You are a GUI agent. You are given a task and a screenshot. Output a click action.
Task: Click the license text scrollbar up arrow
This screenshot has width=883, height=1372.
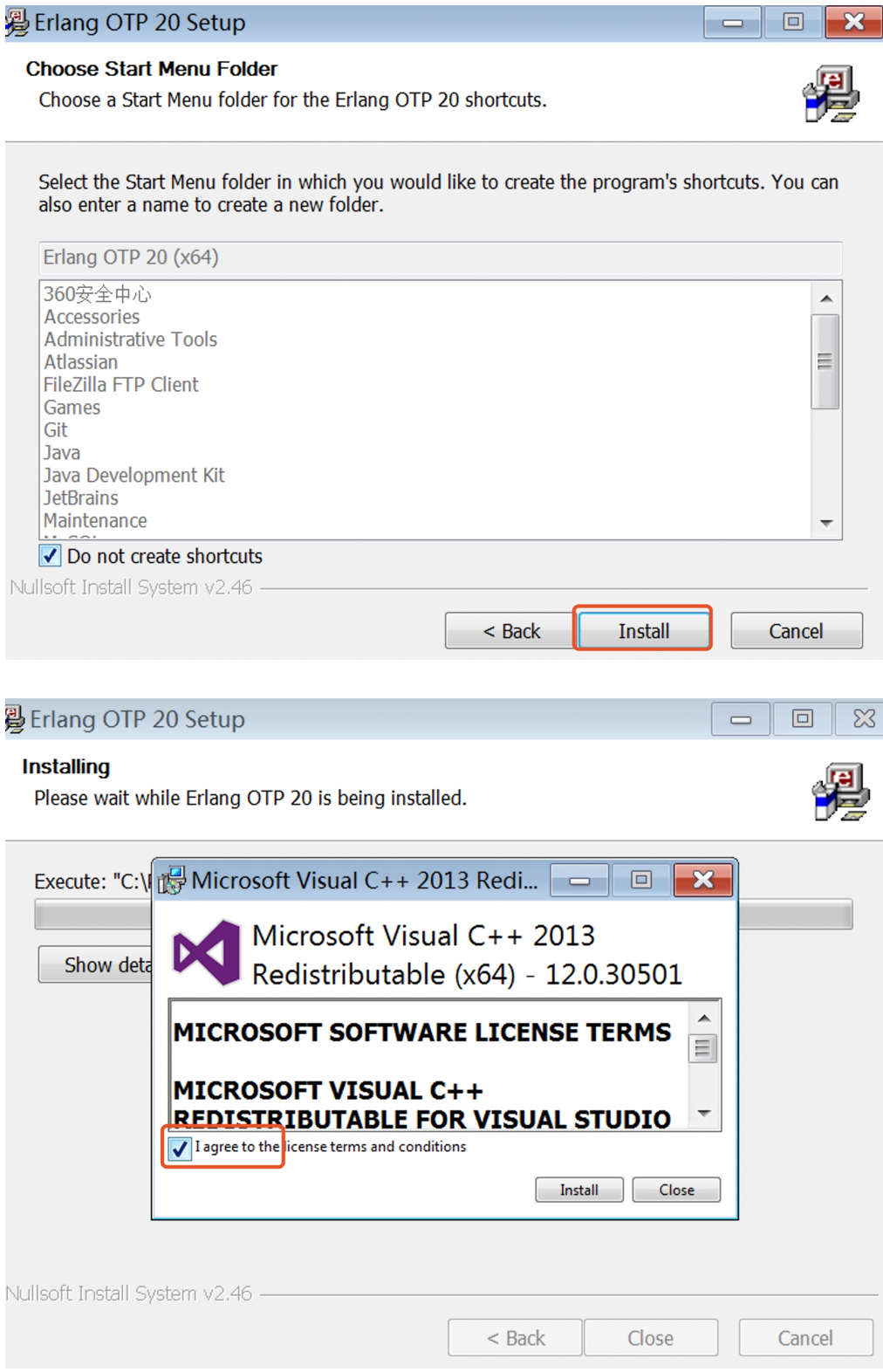[x=704, y=1018]
